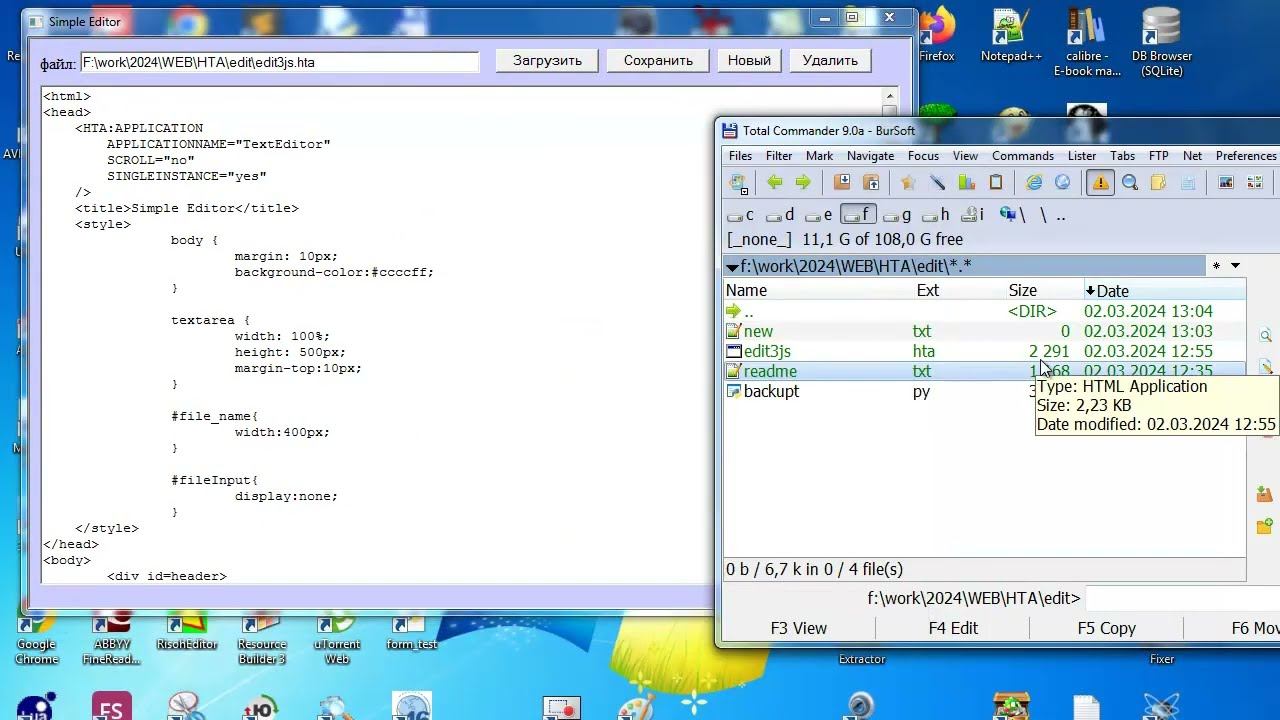Image resolution: width=1280 pixels, height=720 pixels.
Task: Switch to optical drive i
Action: click(972, 215)
